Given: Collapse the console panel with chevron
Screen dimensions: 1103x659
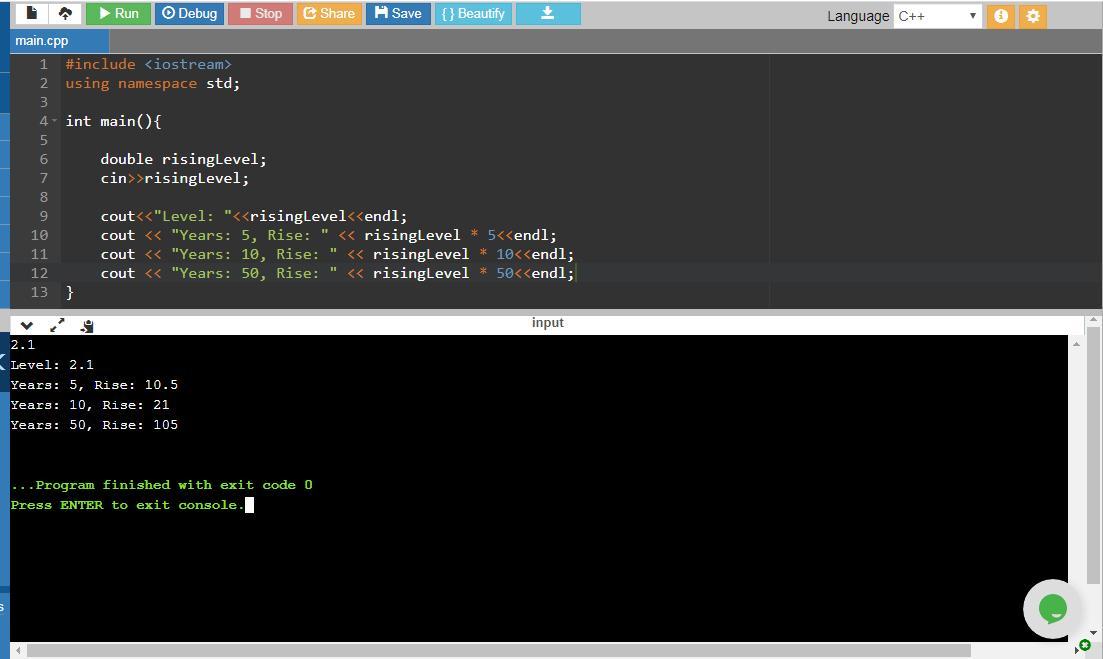Looking at the screenshot, I should (27, 325).
